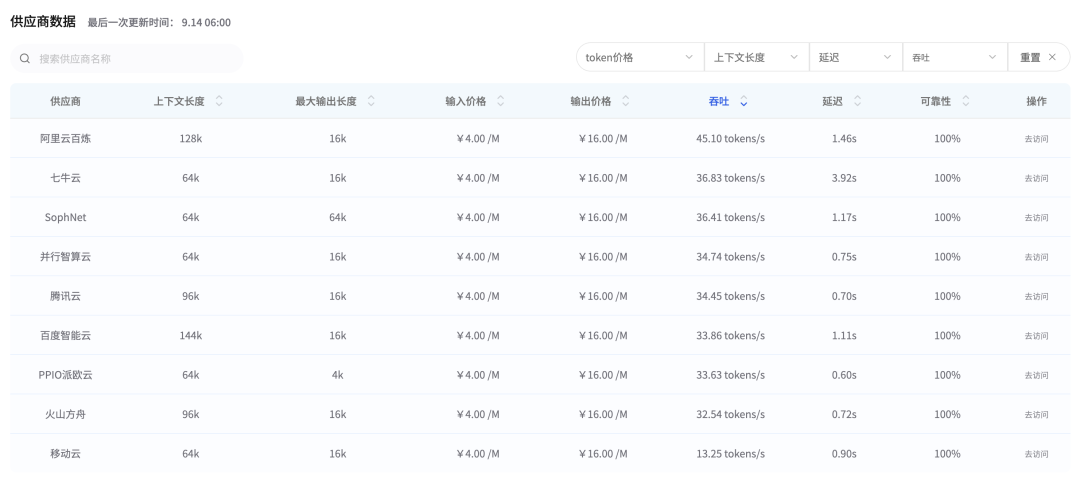Click the 36.83 tokens/s throughput value
The image size is (1080, 483).
[731, 178]
